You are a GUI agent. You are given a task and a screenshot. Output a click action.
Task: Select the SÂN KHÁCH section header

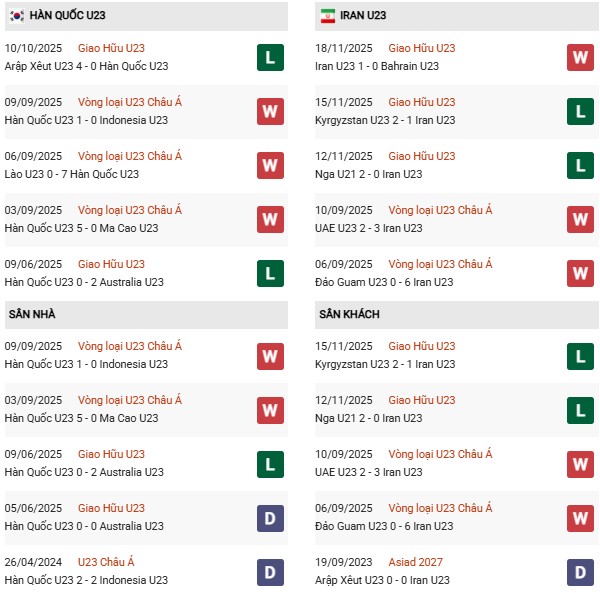pos(350,314)
